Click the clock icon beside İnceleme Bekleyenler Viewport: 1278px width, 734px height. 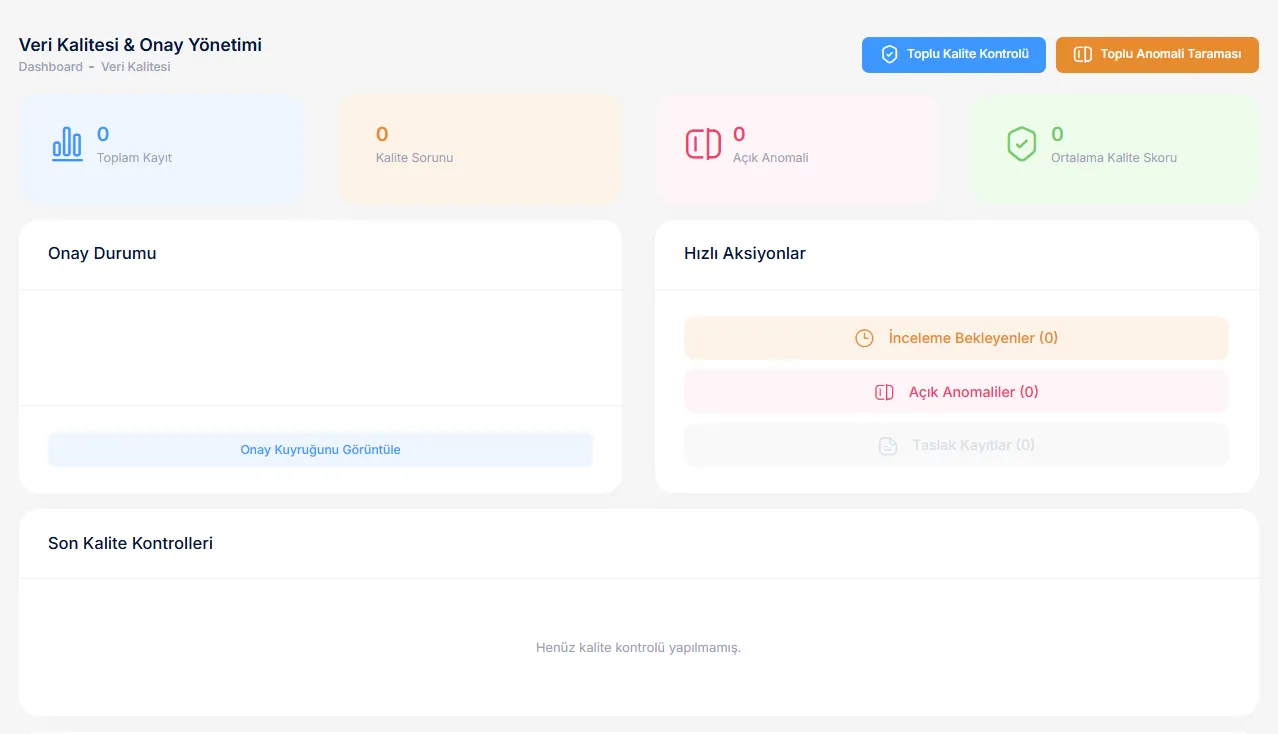click(x=864, y=338)
